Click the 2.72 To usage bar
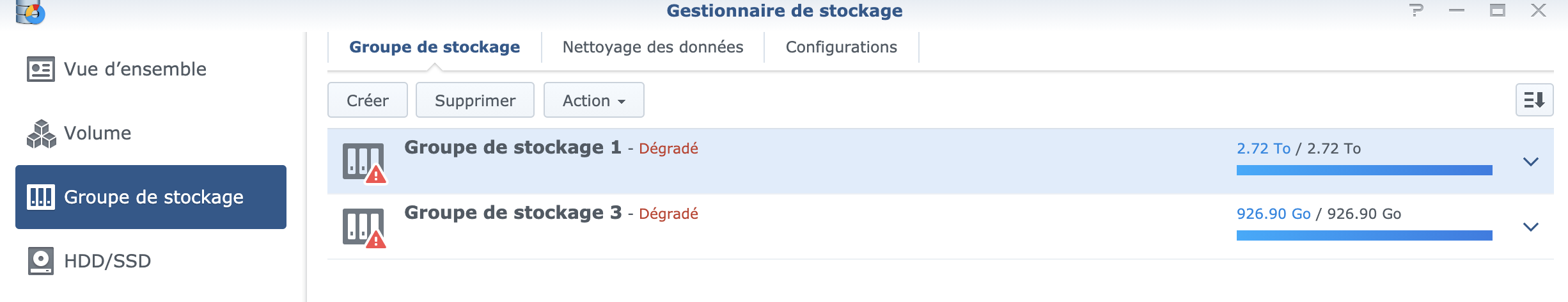 [1364, 170]
